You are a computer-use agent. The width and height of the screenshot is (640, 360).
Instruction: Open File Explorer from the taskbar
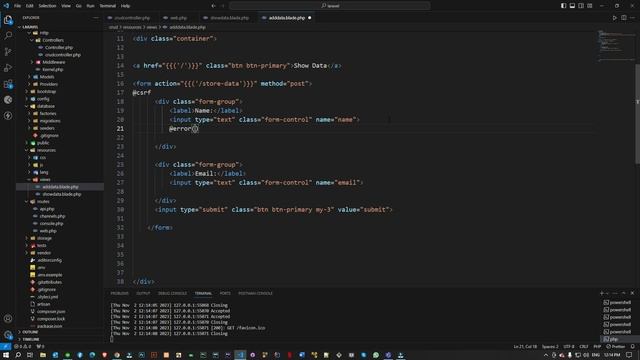pyautogui.click(x=43, y=355)
